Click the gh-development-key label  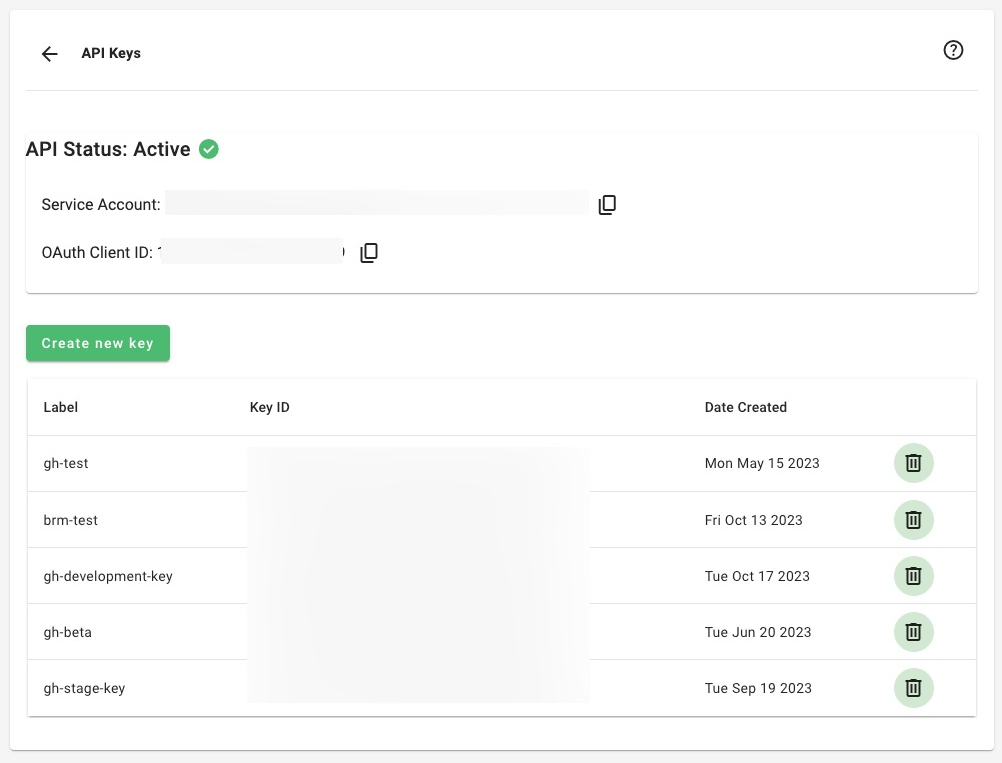[x=108, y=576]
